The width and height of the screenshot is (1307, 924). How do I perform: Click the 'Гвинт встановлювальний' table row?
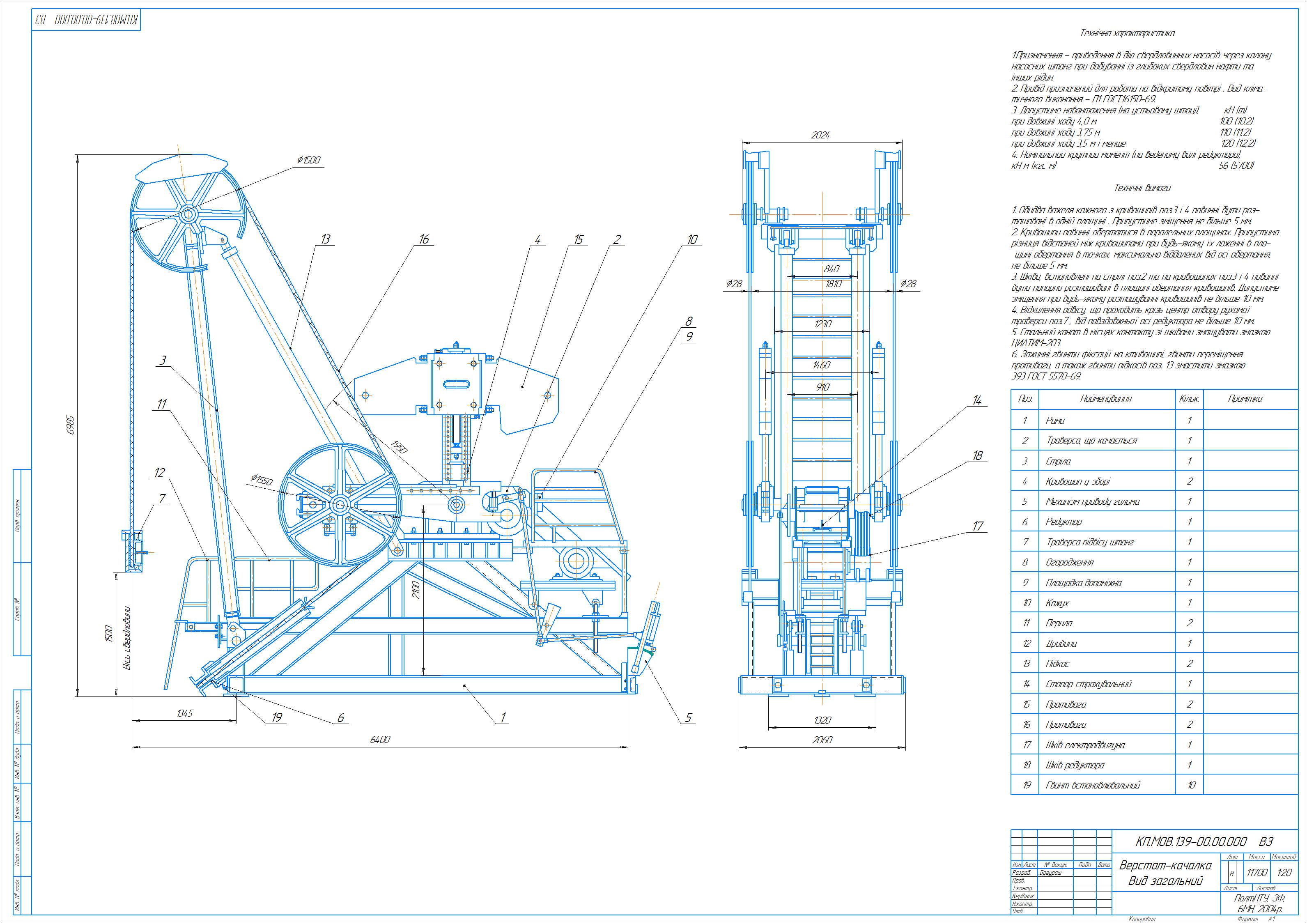click(1092, 786)
